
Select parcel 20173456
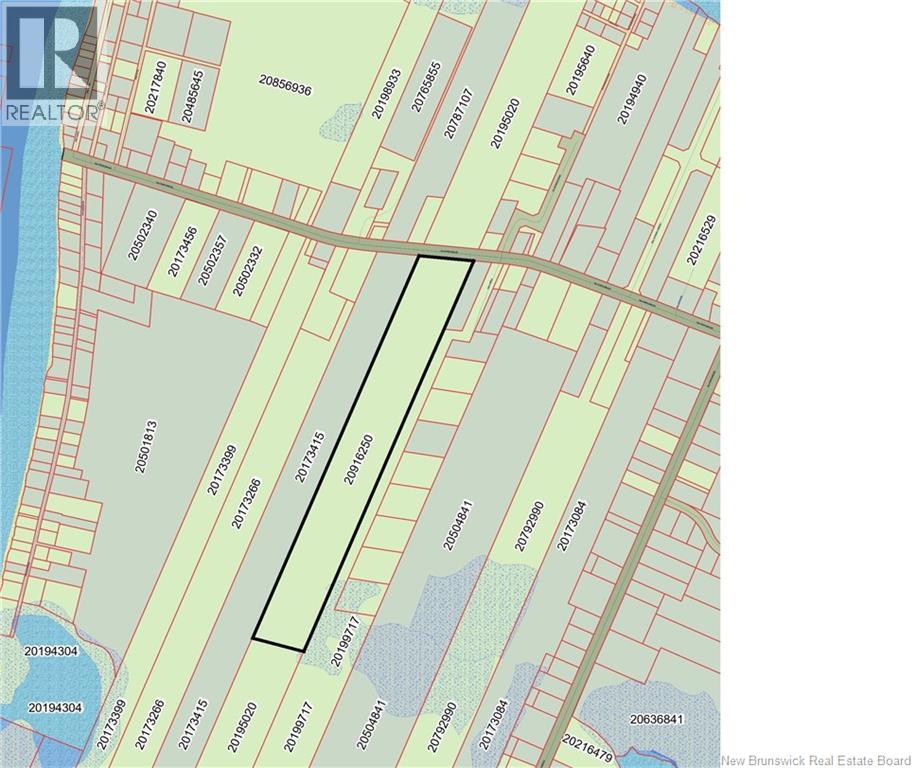(182, 250)
